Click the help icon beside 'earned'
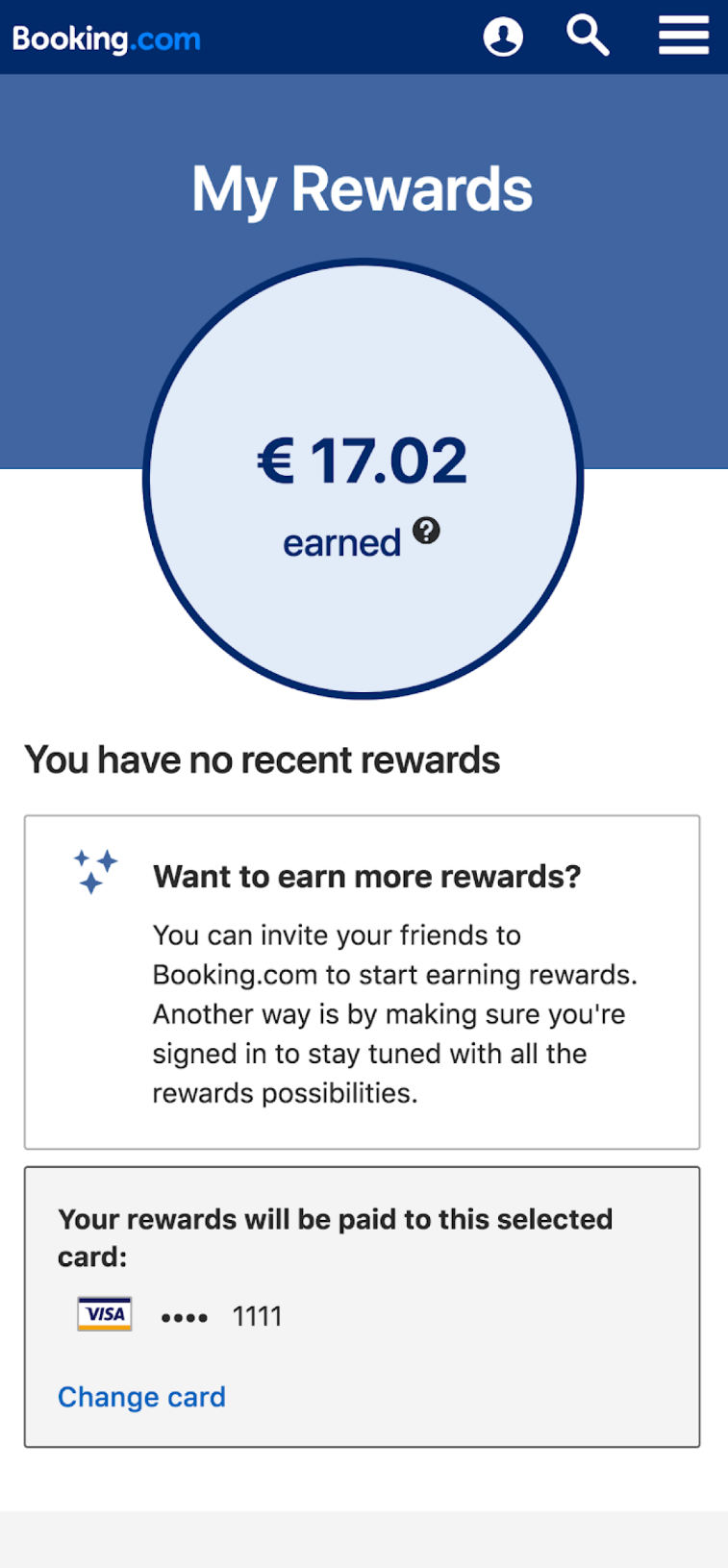The image size is (728, 1568). 426,530
